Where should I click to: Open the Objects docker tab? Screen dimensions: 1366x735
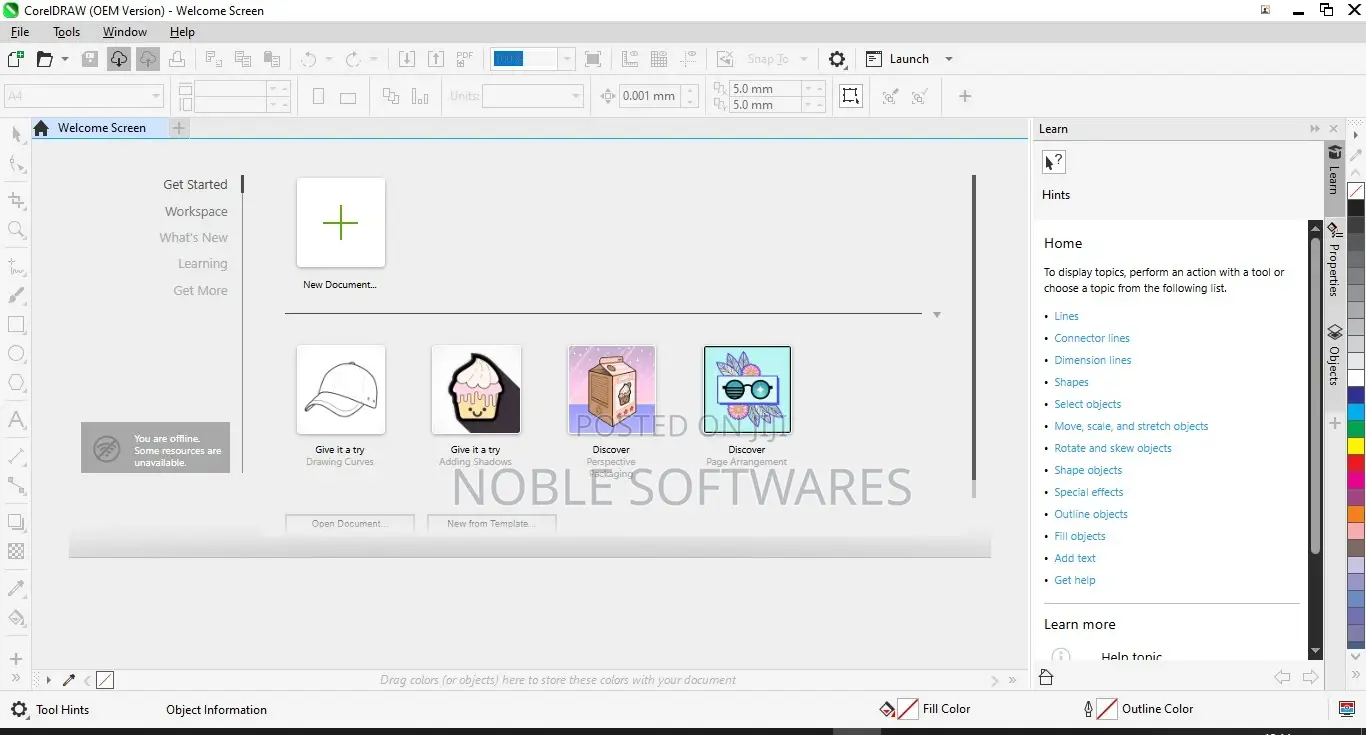[1334, 355]
